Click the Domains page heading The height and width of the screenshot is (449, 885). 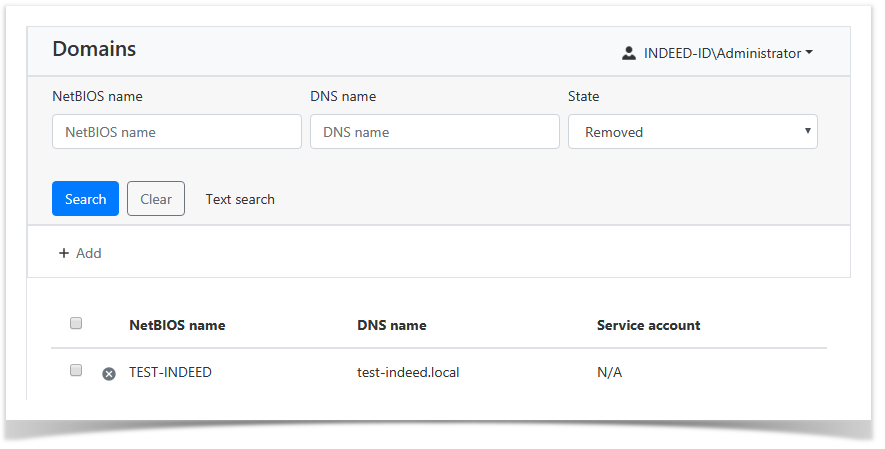coord(94,49)
